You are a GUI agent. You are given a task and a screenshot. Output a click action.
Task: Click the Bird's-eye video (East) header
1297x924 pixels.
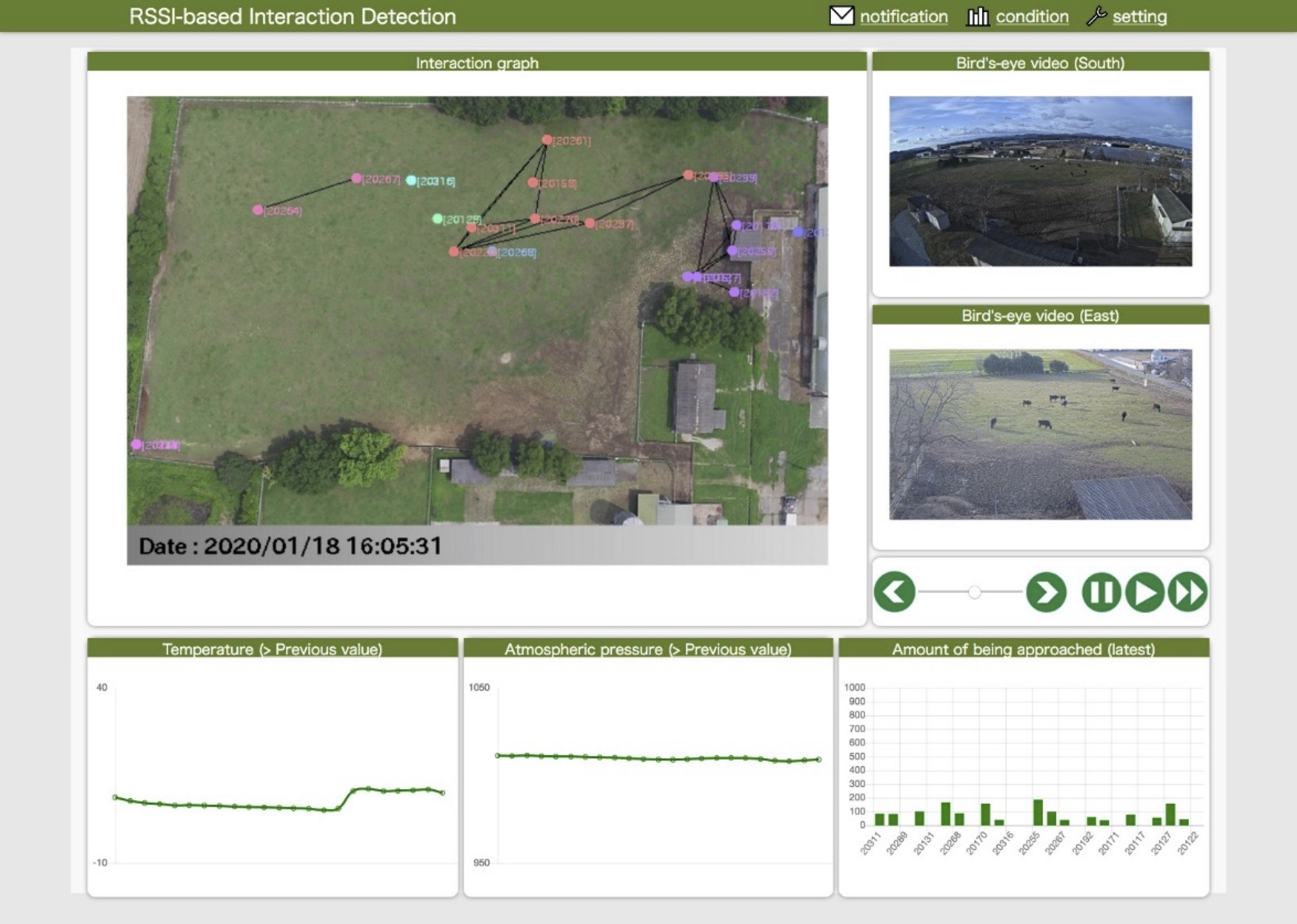tap(1040, 315)
